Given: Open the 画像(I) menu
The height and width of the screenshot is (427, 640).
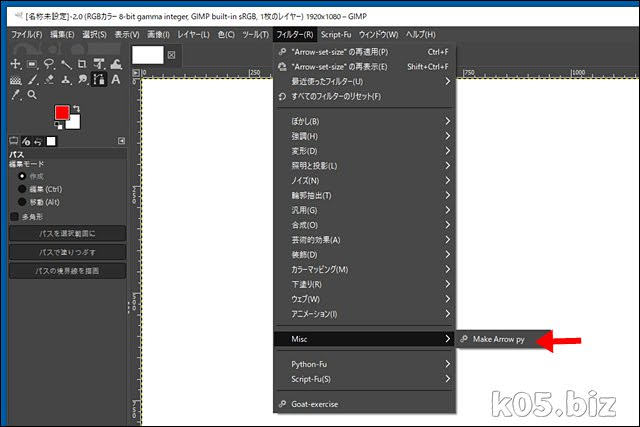Looking at the screenshot, I should (x=158, y=35).
